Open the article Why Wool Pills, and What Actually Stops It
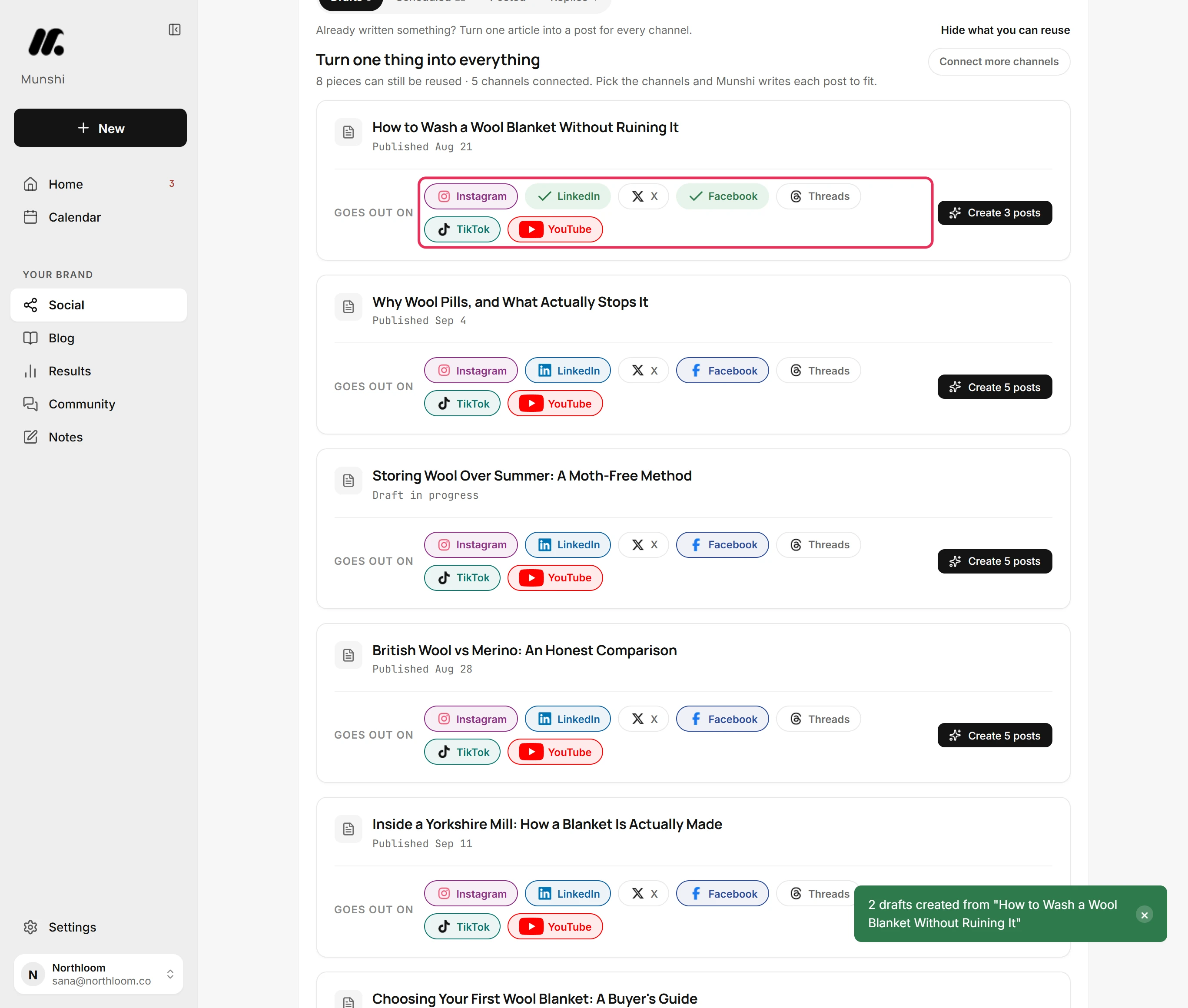The image size is (1188, 1008). click(510, 302)
